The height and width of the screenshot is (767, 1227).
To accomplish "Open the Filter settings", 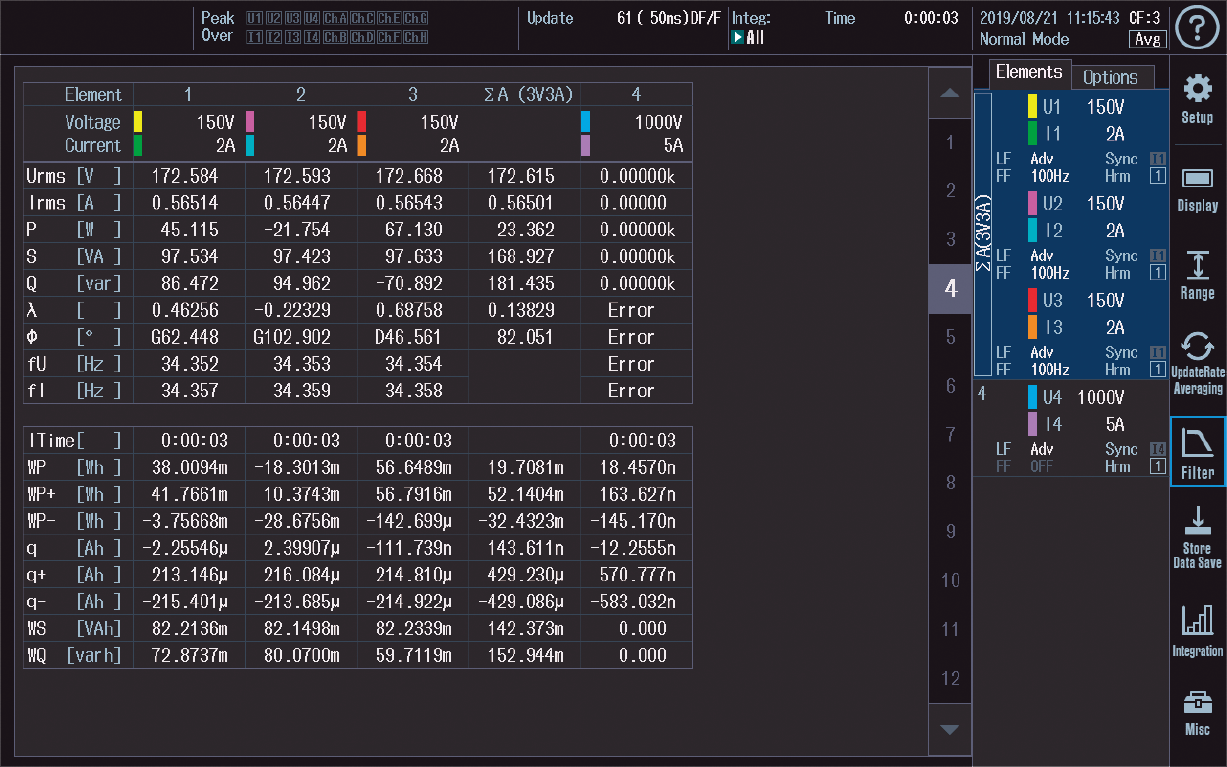I will (1198, 452).
